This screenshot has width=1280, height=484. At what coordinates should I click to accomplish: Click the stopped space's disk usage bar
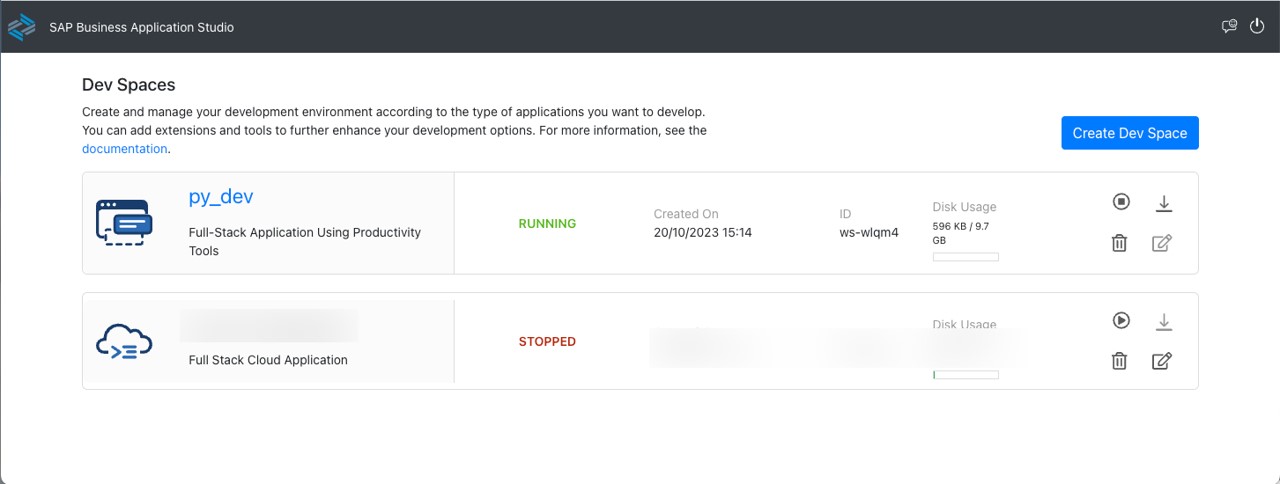966,375
